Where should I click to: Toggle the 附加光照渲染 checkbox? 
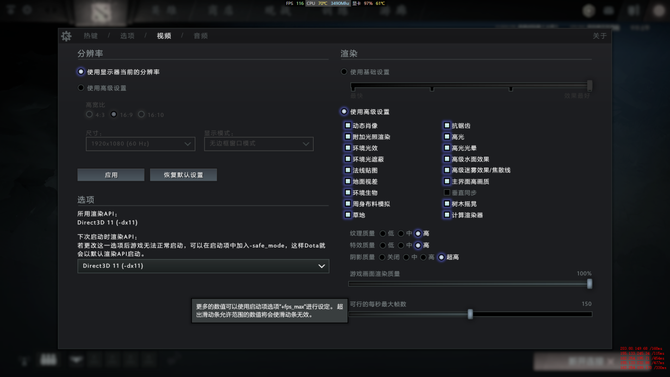click(x=347, y=137)
